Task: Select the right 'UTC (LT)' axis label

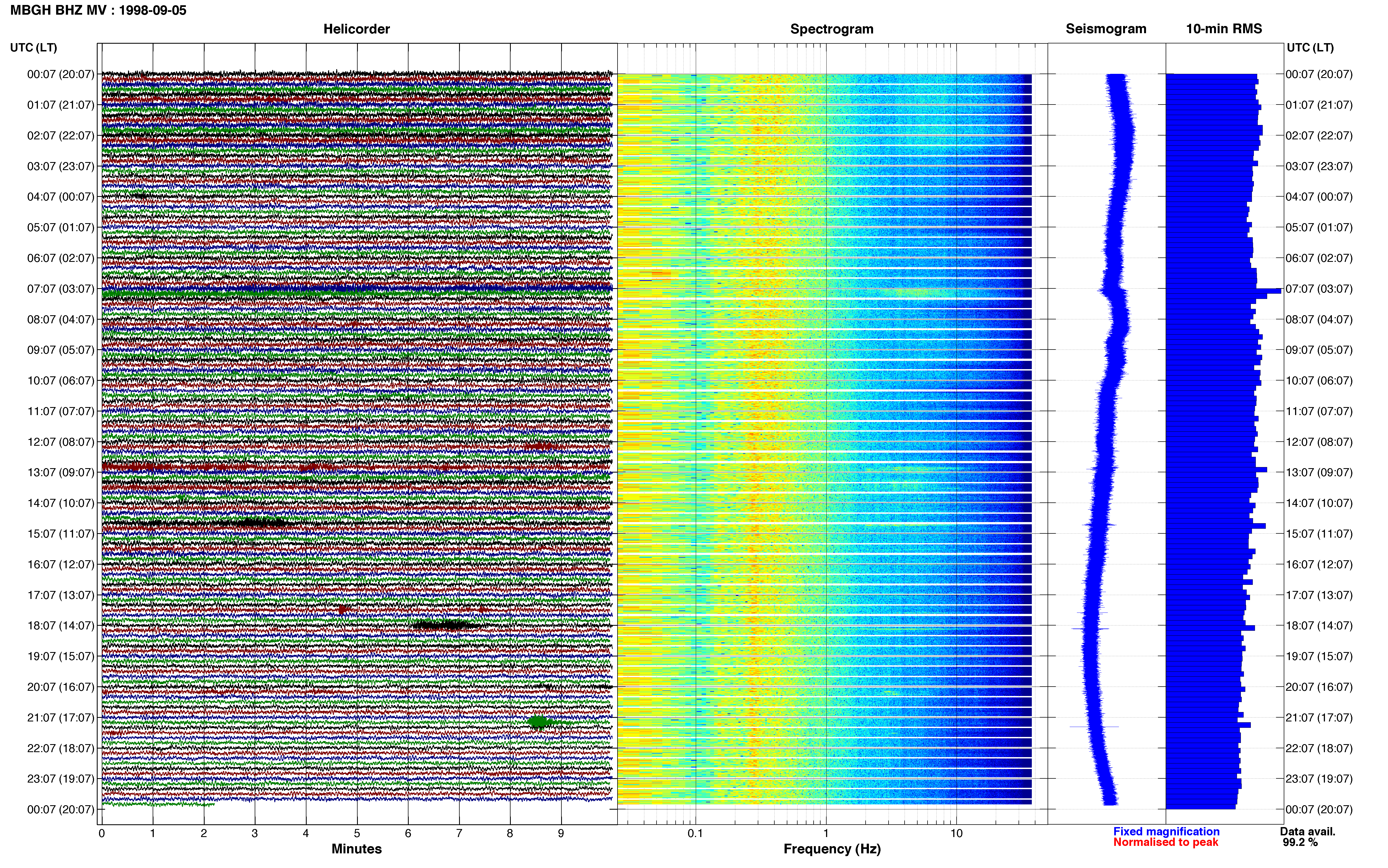Action: [1310, 48]
